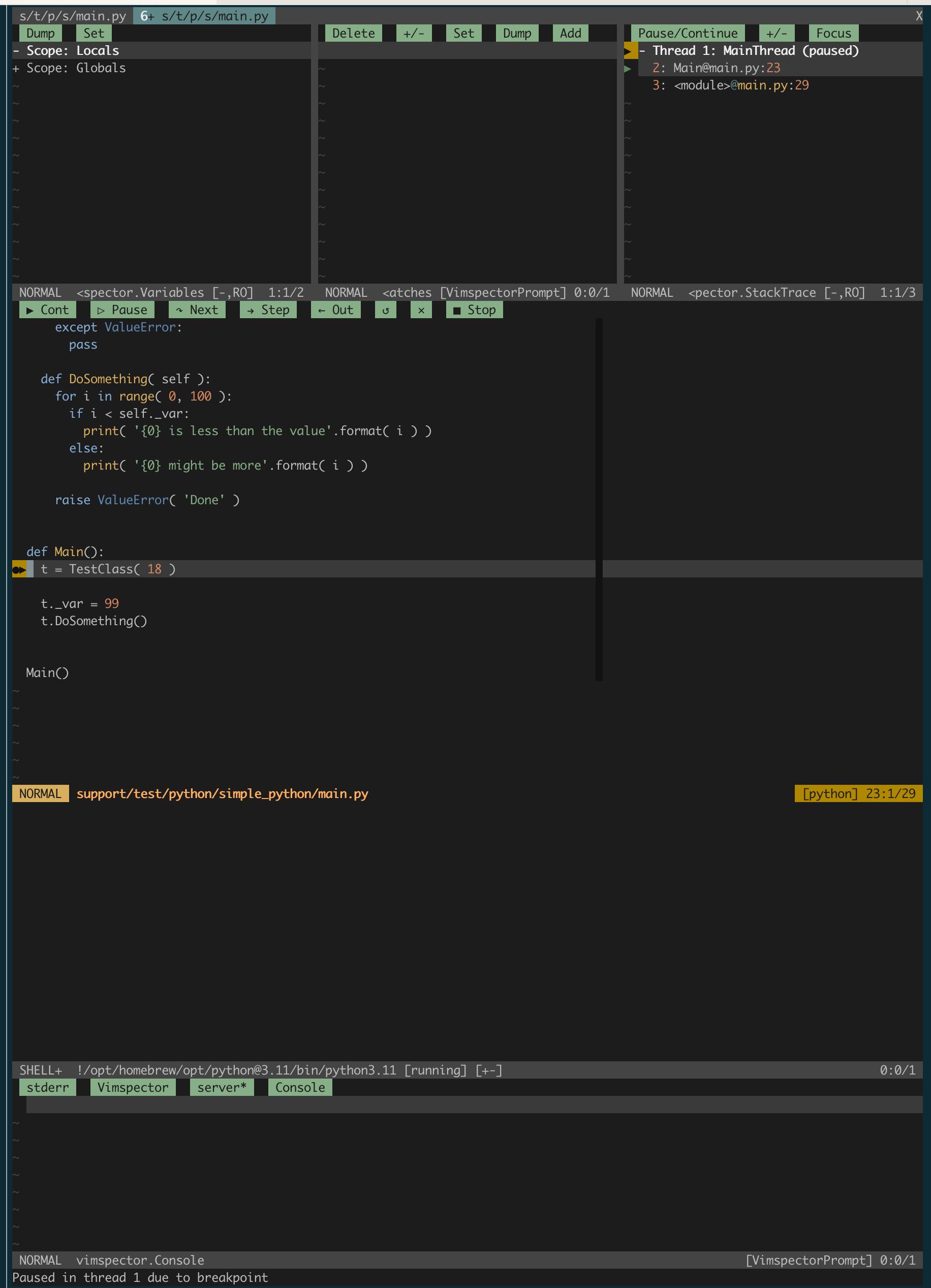
Task: Continue execution with the Cont icon
Action: [47, 310]
